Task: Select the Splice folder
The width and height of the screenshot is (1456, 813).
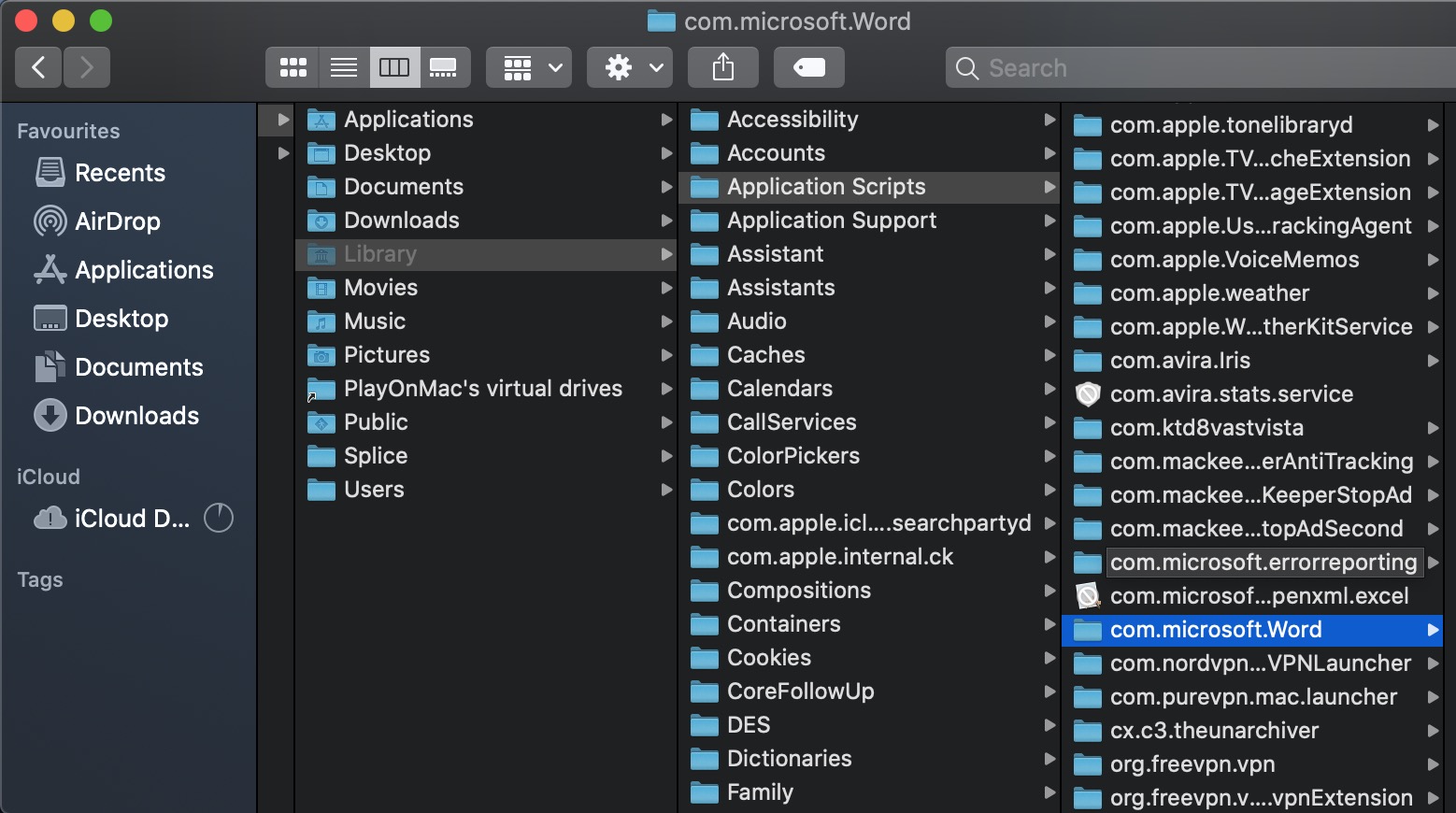Action: coord(485,456)
